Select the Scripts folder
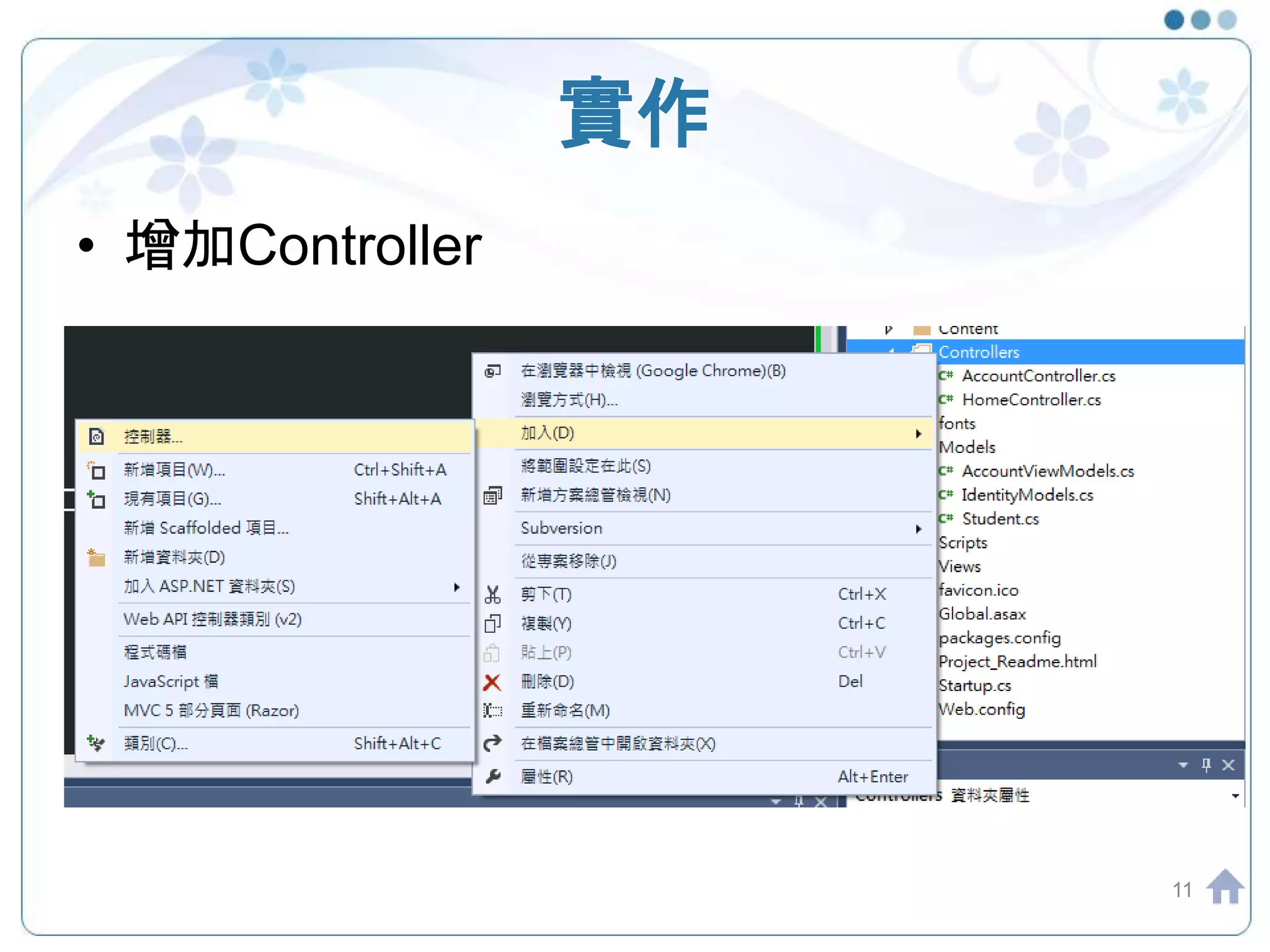This screenshot has width=1270, height=952. pyautogui.click(x=963, y=542)
